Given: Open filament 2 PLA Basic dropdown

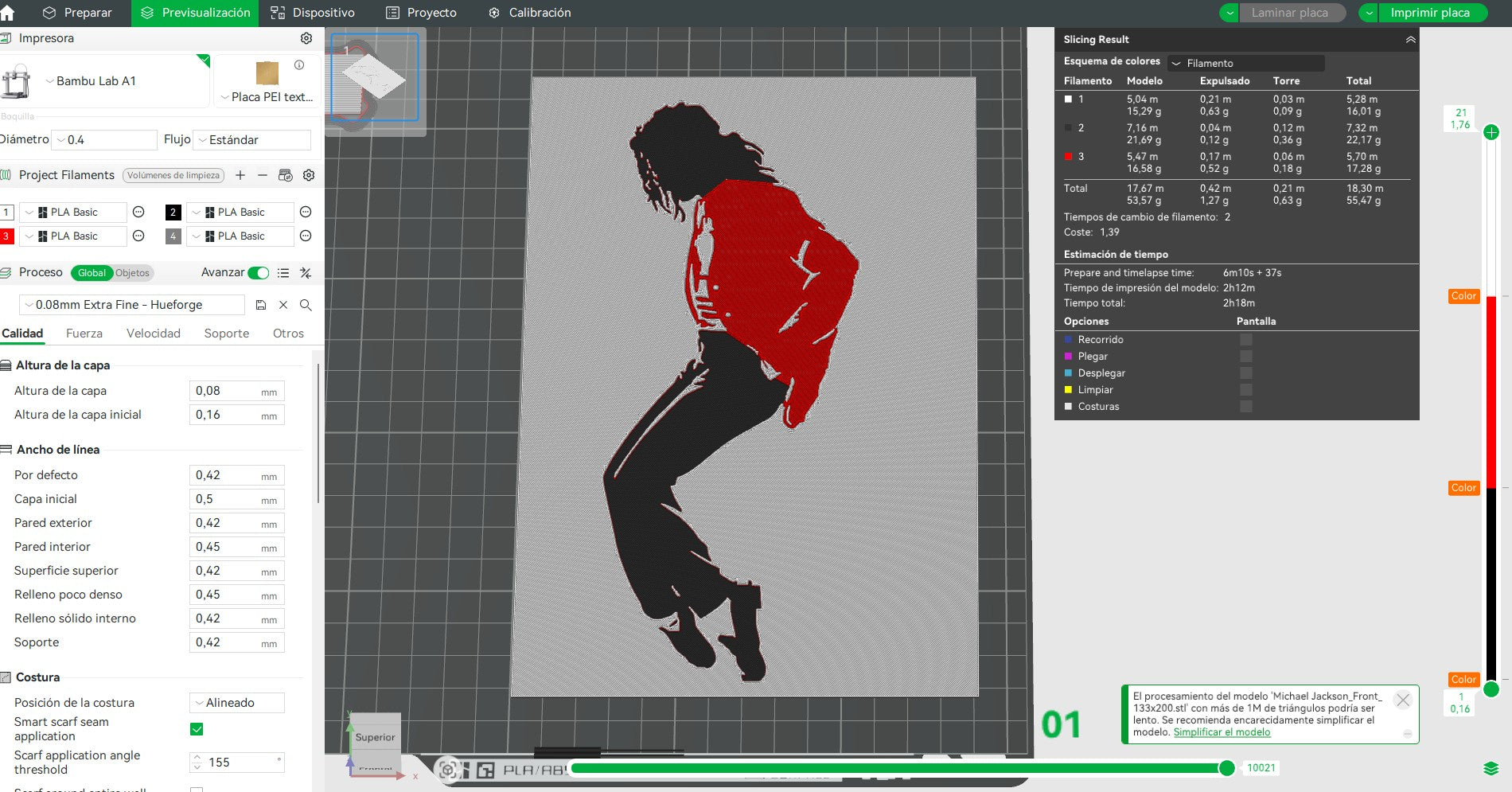Looking at the screenshot, I should pos(242,213).
